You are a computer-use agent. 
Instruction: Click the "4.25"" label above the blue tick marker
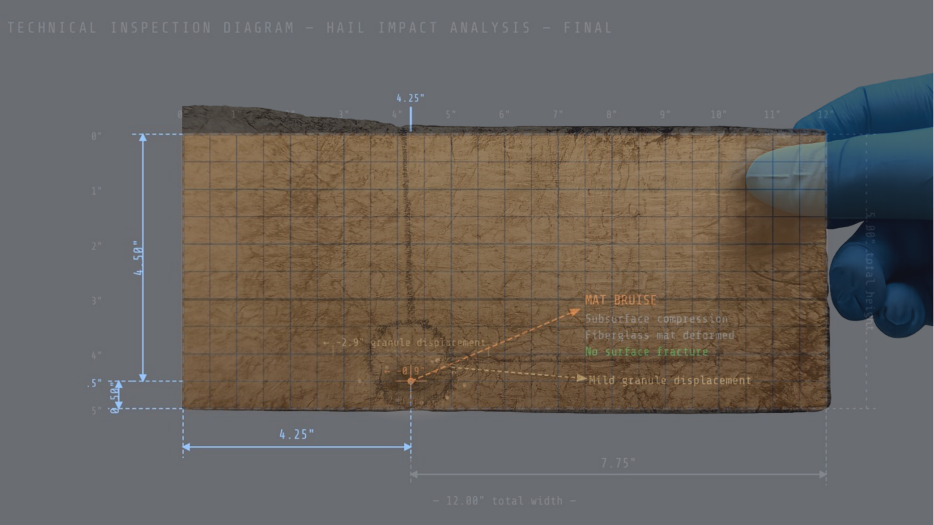410,98
